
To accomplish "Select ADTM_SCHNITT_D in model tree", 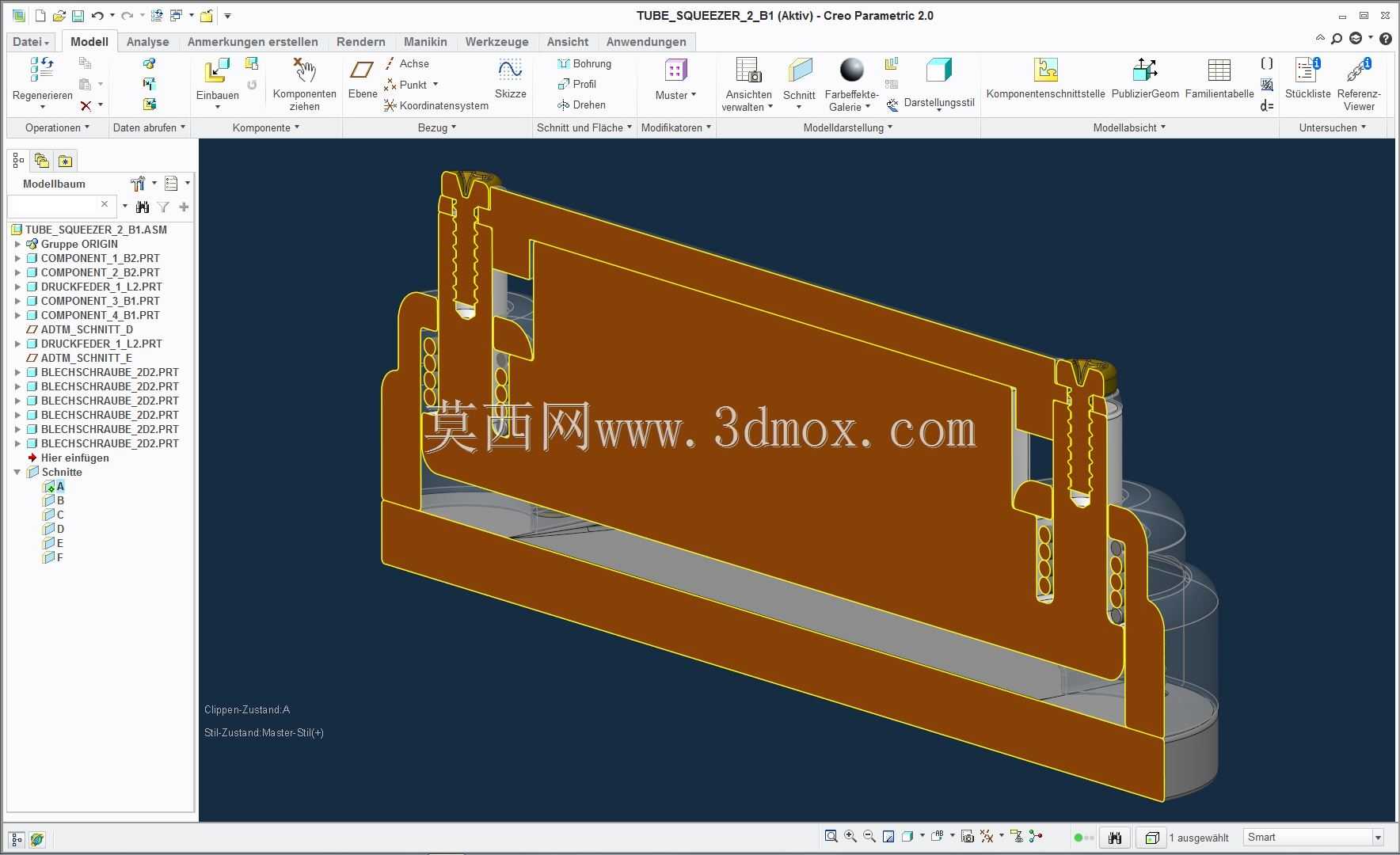I will (80, 329).
